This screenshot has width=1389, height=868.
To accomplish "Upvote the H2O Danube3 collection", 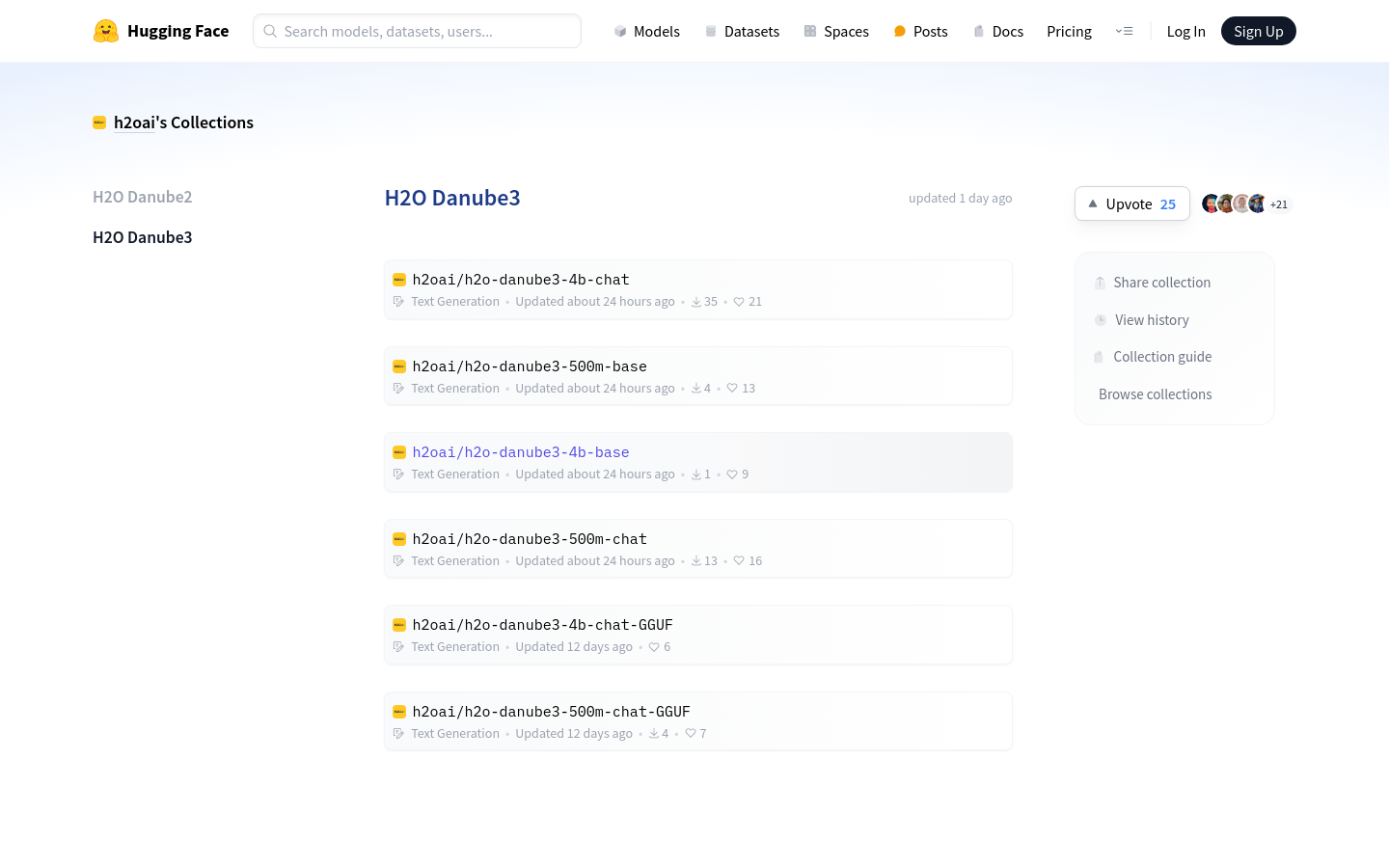I will [x=1131, y=203].
